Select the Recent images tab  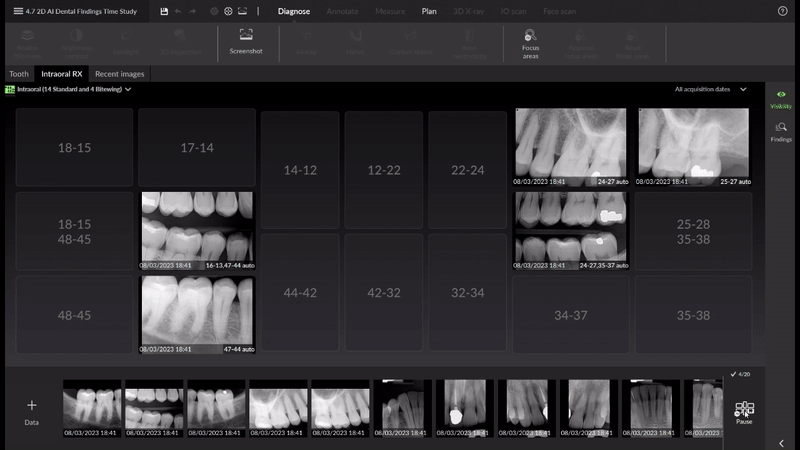[x=119, y=74]
